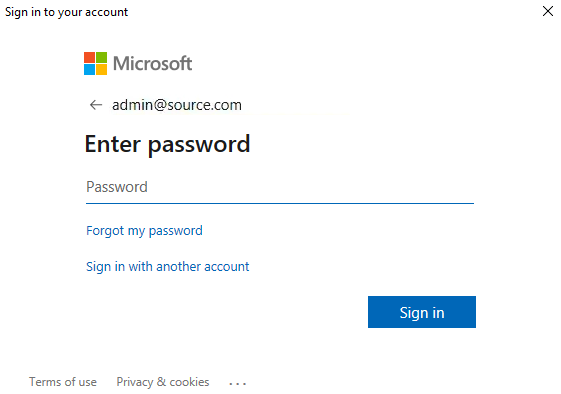Click the blue underline of the Password field
This screenshot has height=394, width=561.
click(280, 203)
